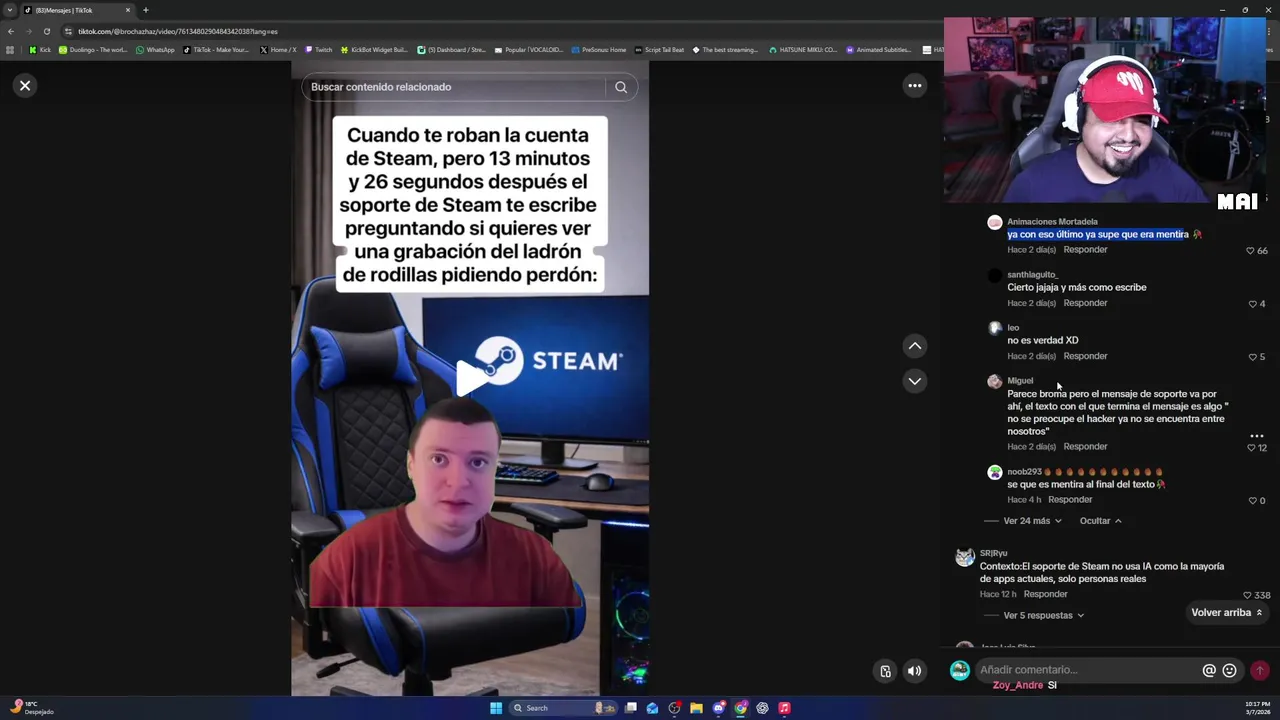Click the Windows taskbar Search box
Image resolution: width=1280 pixels, height=720 pixels.
563,708
